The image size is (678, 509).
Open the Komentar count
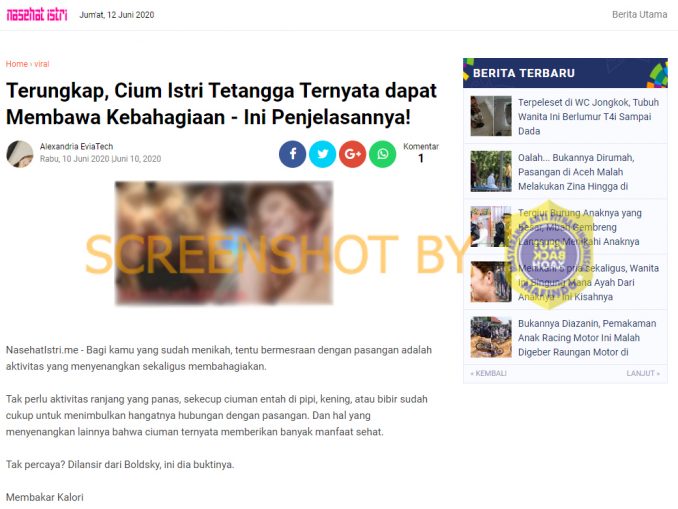coord(421,153)
